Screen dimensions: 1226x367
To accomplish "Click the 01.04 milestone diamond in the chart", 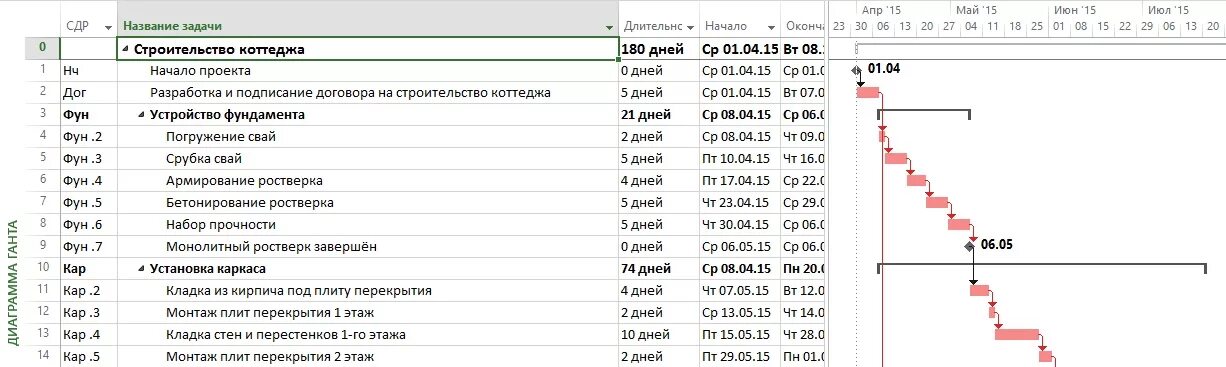I will (x=856, y=70).
